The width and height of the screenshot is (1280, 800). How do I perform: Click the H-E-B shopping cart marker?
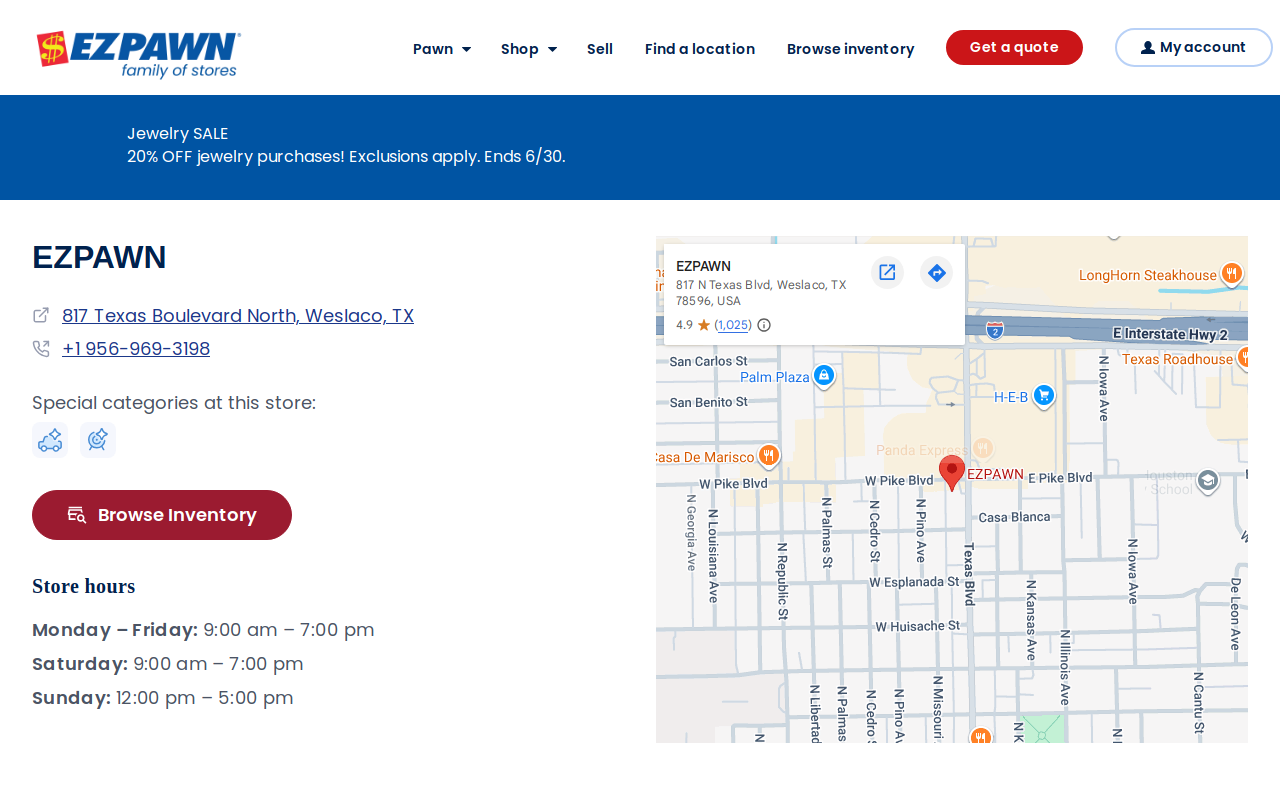coord(1044,396)
